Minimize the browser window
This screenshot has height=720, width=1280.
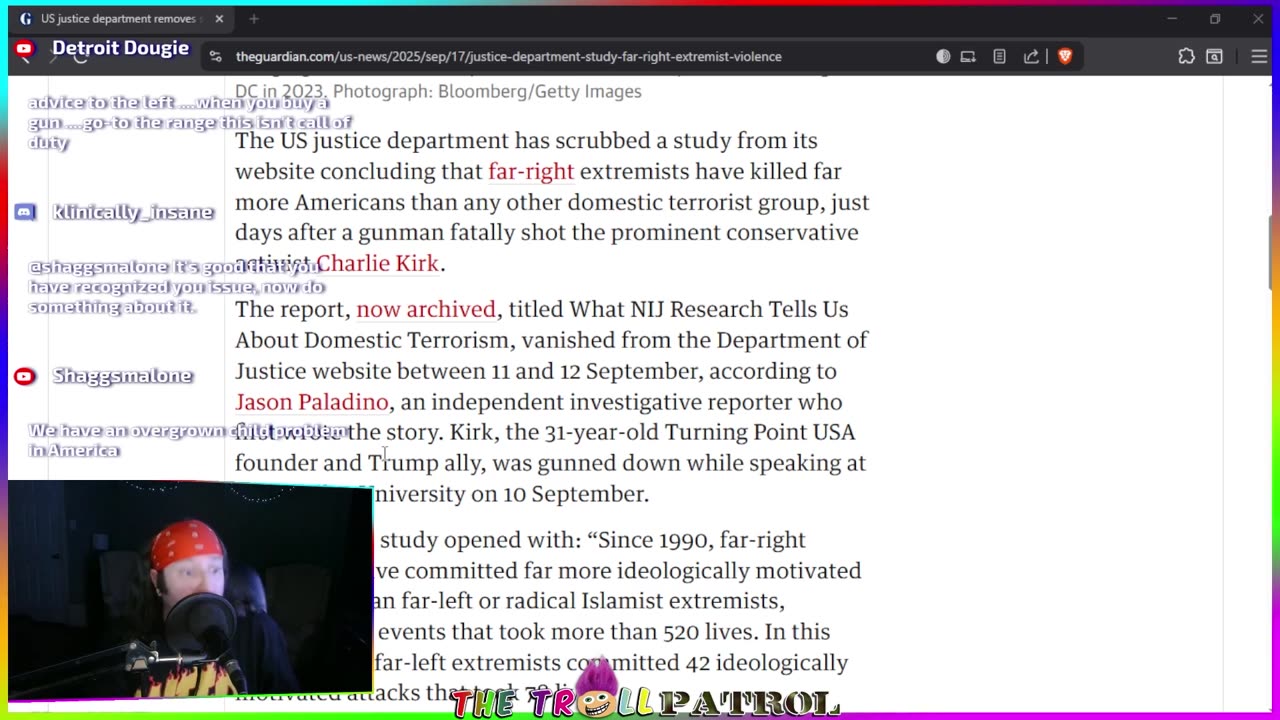[1172, 19]
